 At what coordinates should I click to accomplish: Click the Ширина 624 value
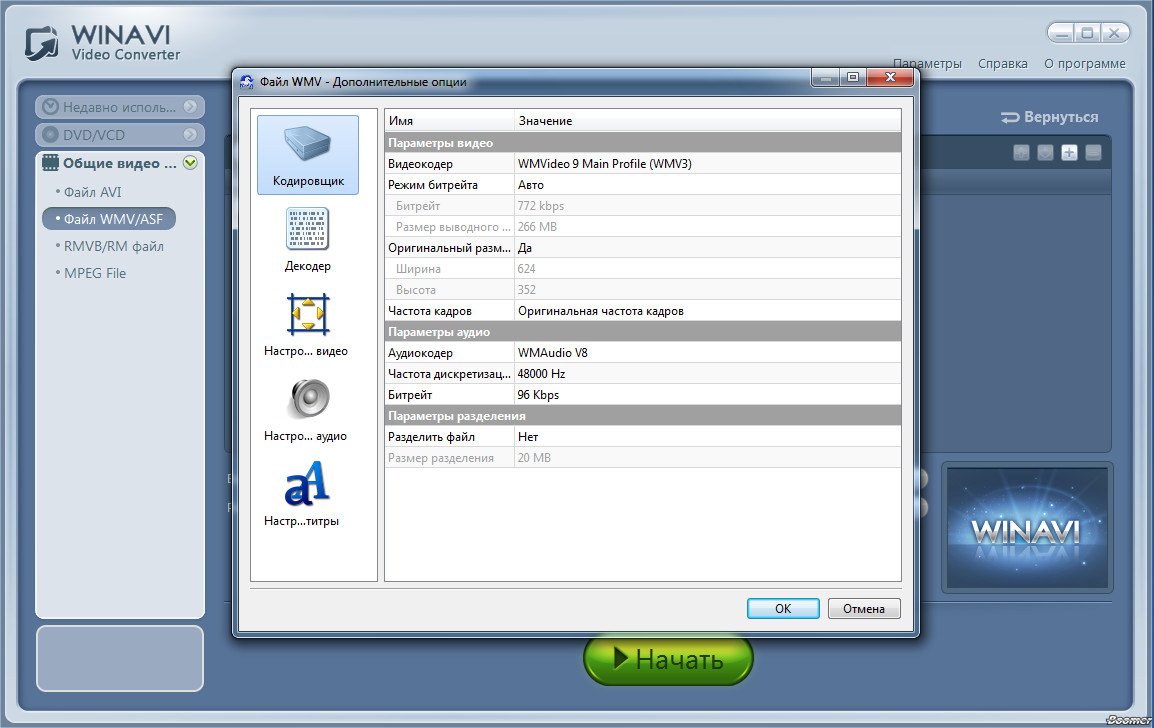(707, 269)
